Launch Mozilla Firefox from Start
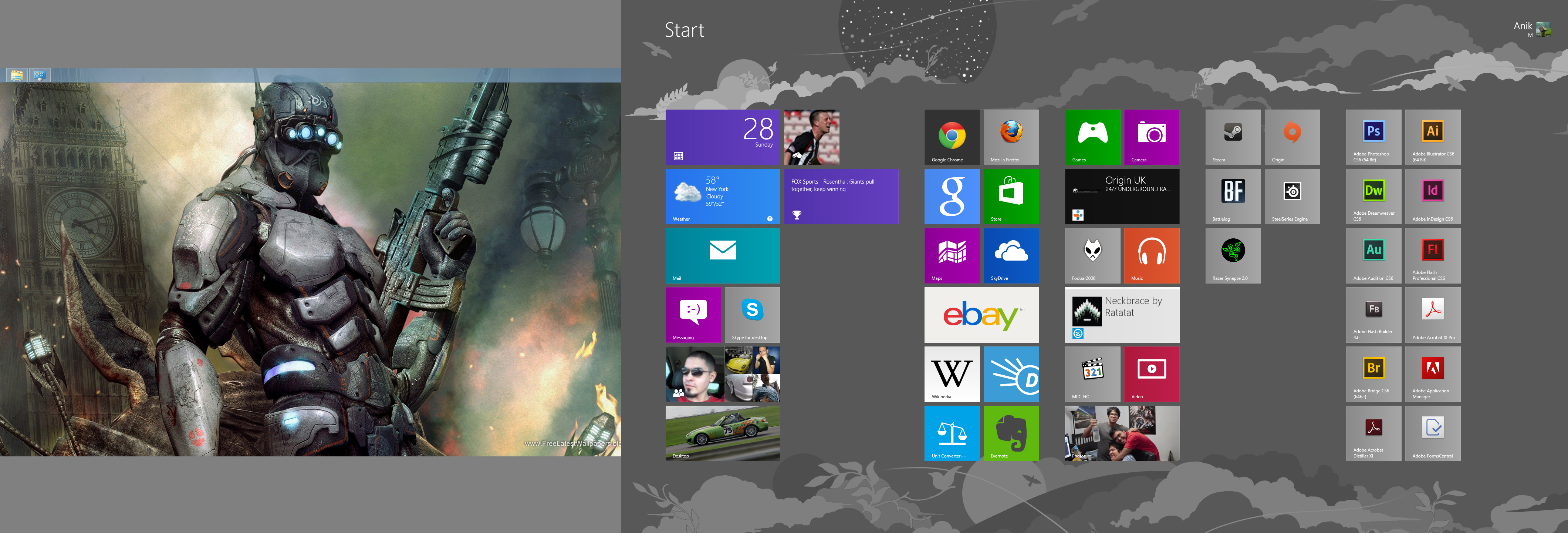Image resolution: width=1568 pixels, height=533 pixels. coord(1010,137)
